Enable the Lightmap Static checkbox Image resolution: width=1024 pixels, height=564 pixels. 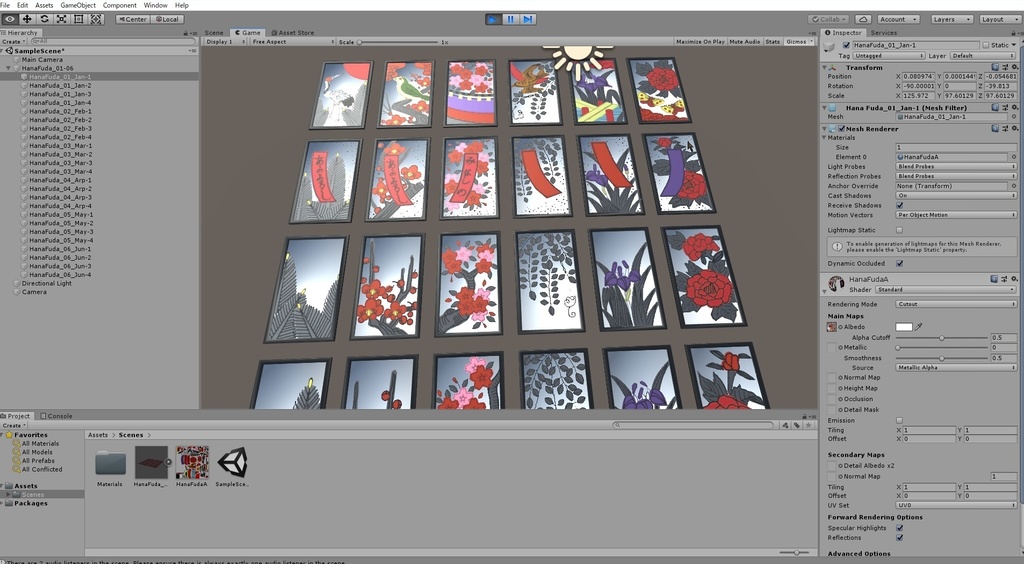tap(900, 230)
